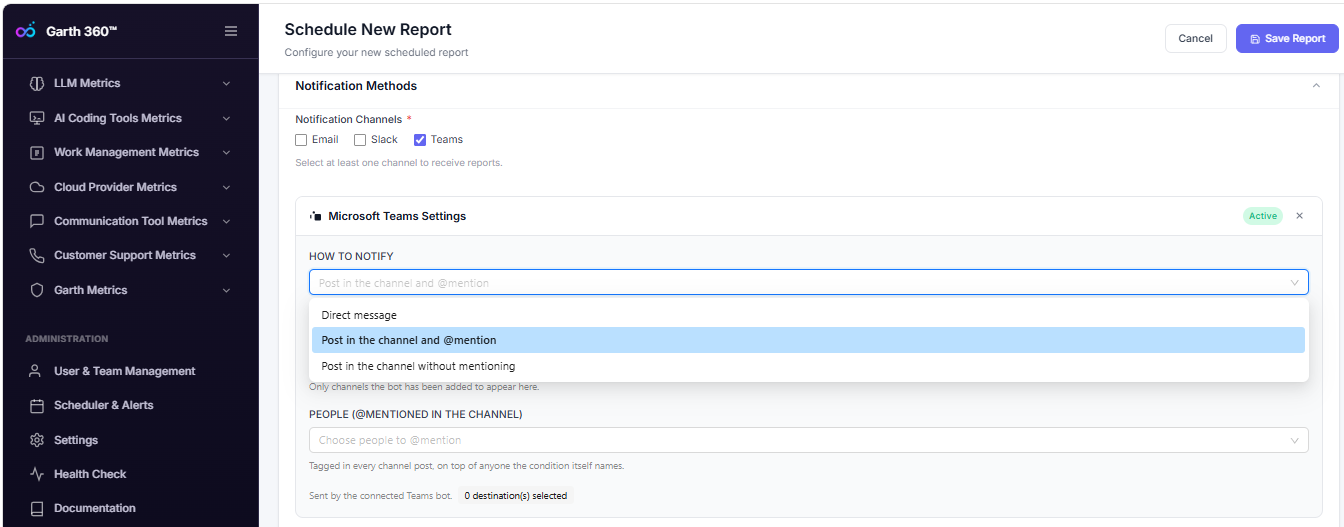This screenshot has height=527, width=1344.
Task: Click the Save Report button
Action: (x=1286, y=38)
